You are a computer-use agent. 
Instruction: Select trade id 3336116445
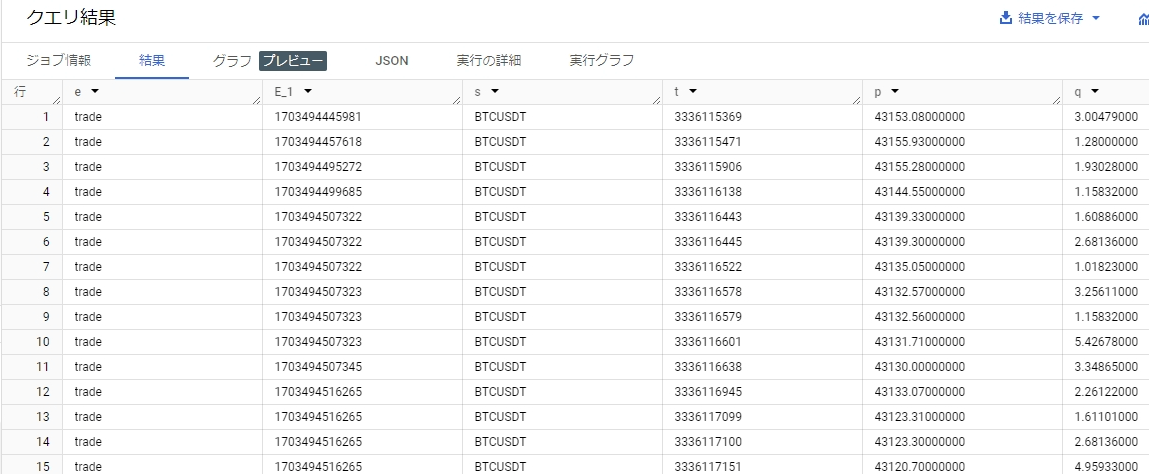coord(708,241)
